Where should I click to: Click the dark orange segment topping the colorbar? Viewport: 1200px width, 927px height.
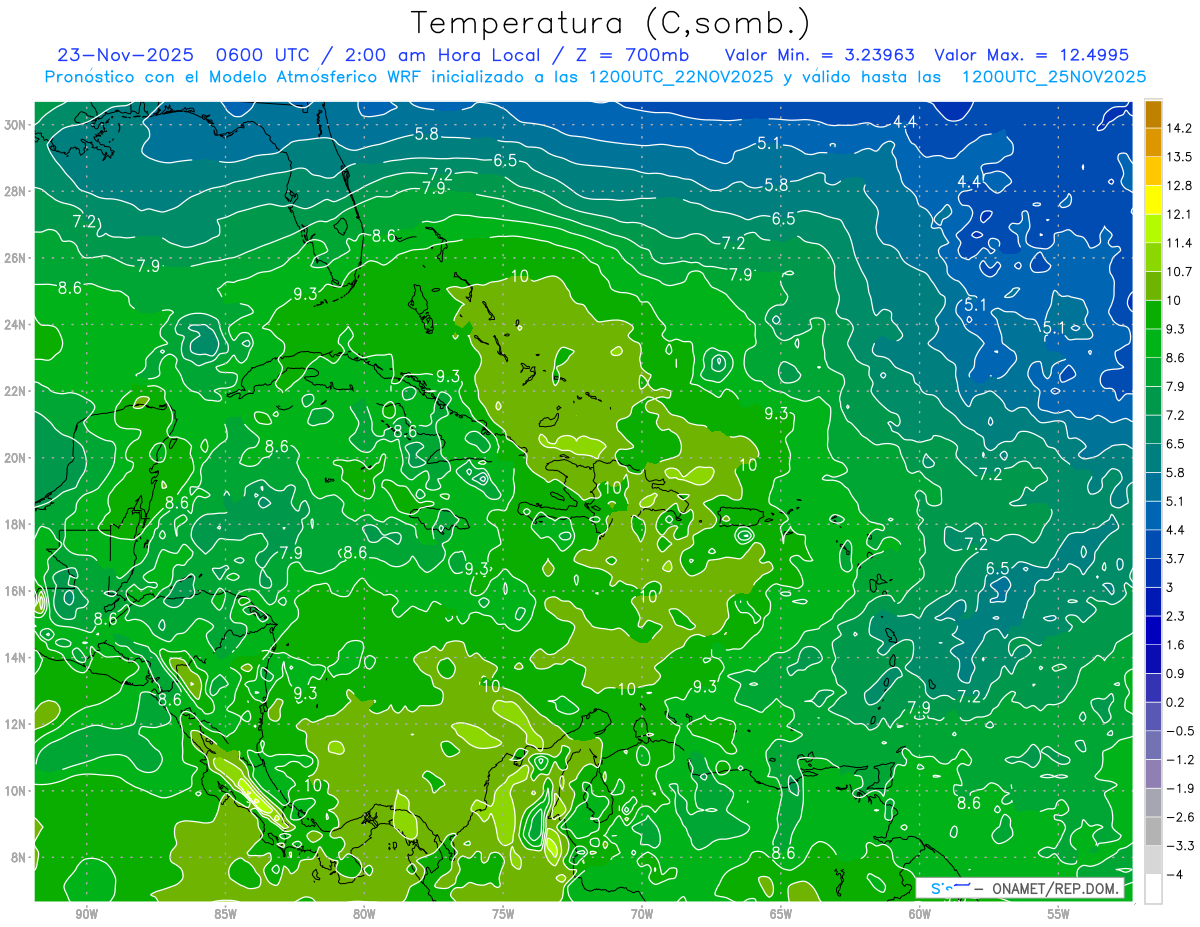pyautogui.click(x=1154, y=114)
